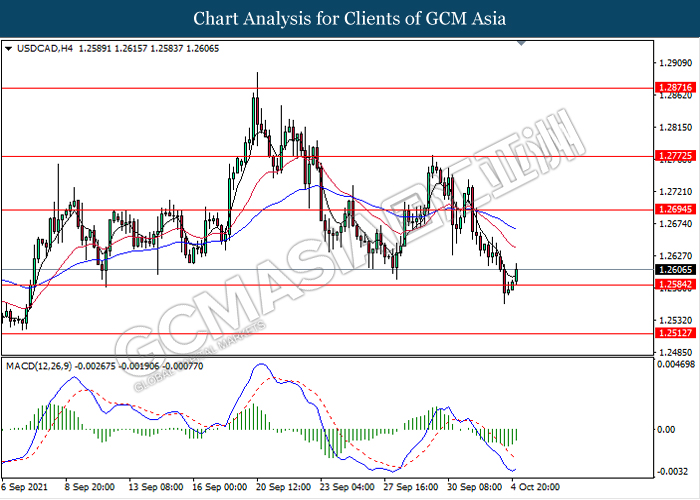The image size is (700, 500).
Task: Click the OHLC values next to symbol
Action: 149,48
